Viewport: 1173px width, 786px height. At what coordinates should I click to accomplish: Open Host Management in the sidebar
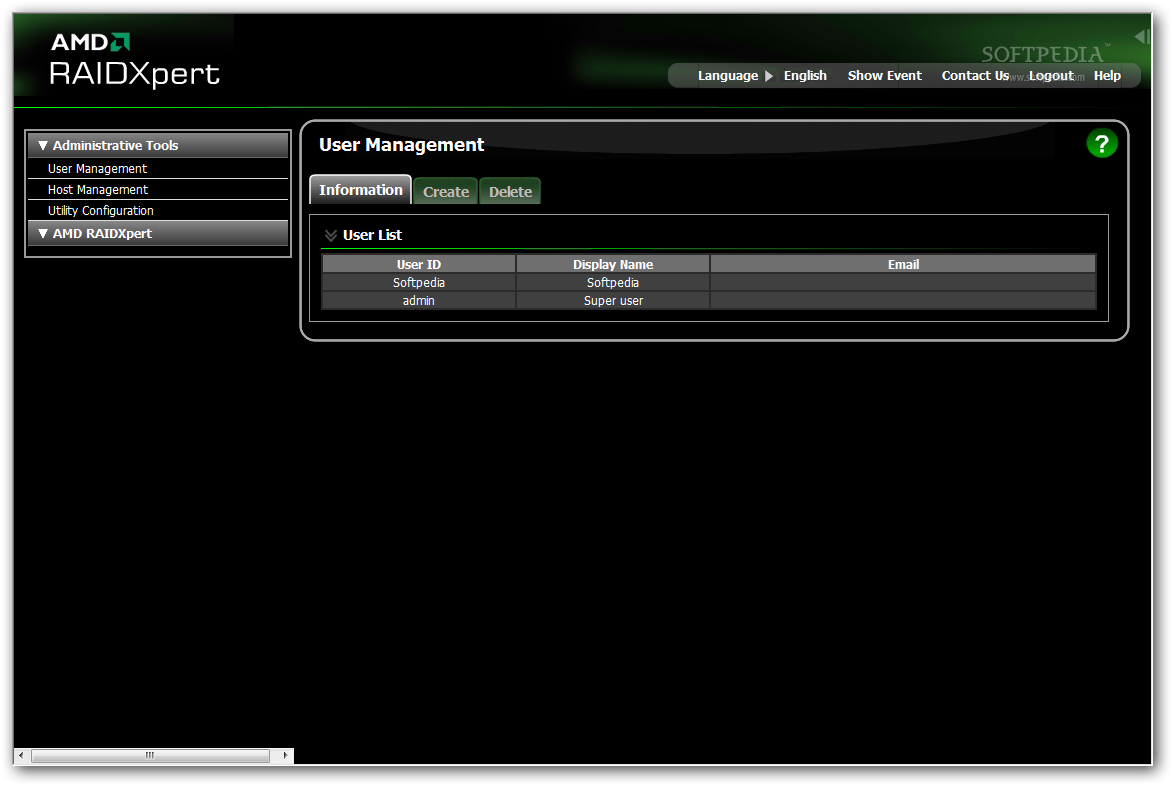98,190
